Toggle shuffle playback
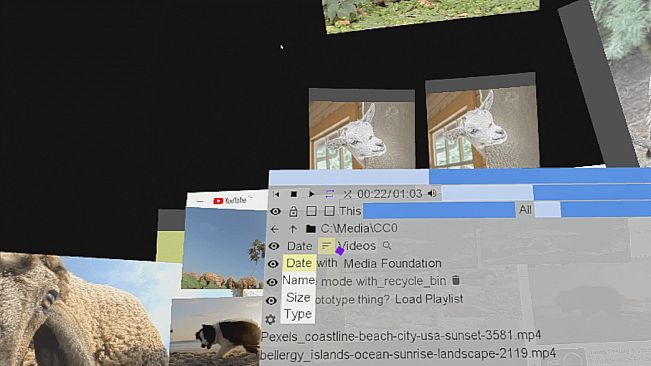This screenshot has height=366, width=651. pos(347,194)
